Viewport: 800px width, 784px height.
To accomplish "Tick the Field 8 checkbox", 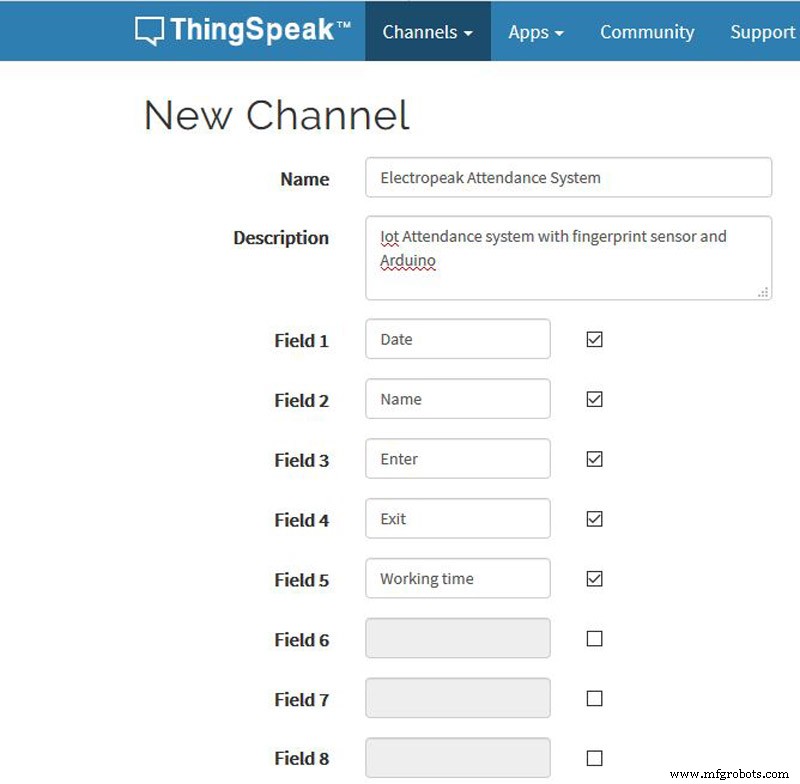I will click(594, 758).
